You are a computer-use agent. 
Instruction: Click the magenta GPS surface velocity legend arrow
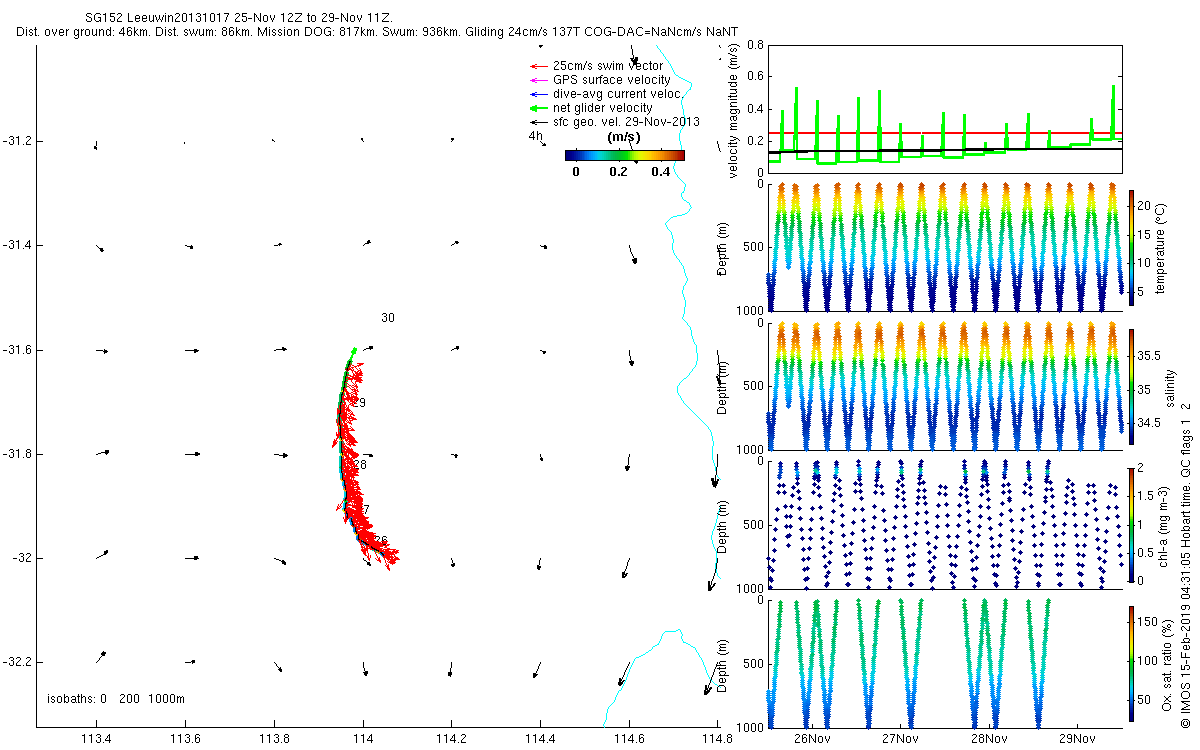(x=538, y=80)
